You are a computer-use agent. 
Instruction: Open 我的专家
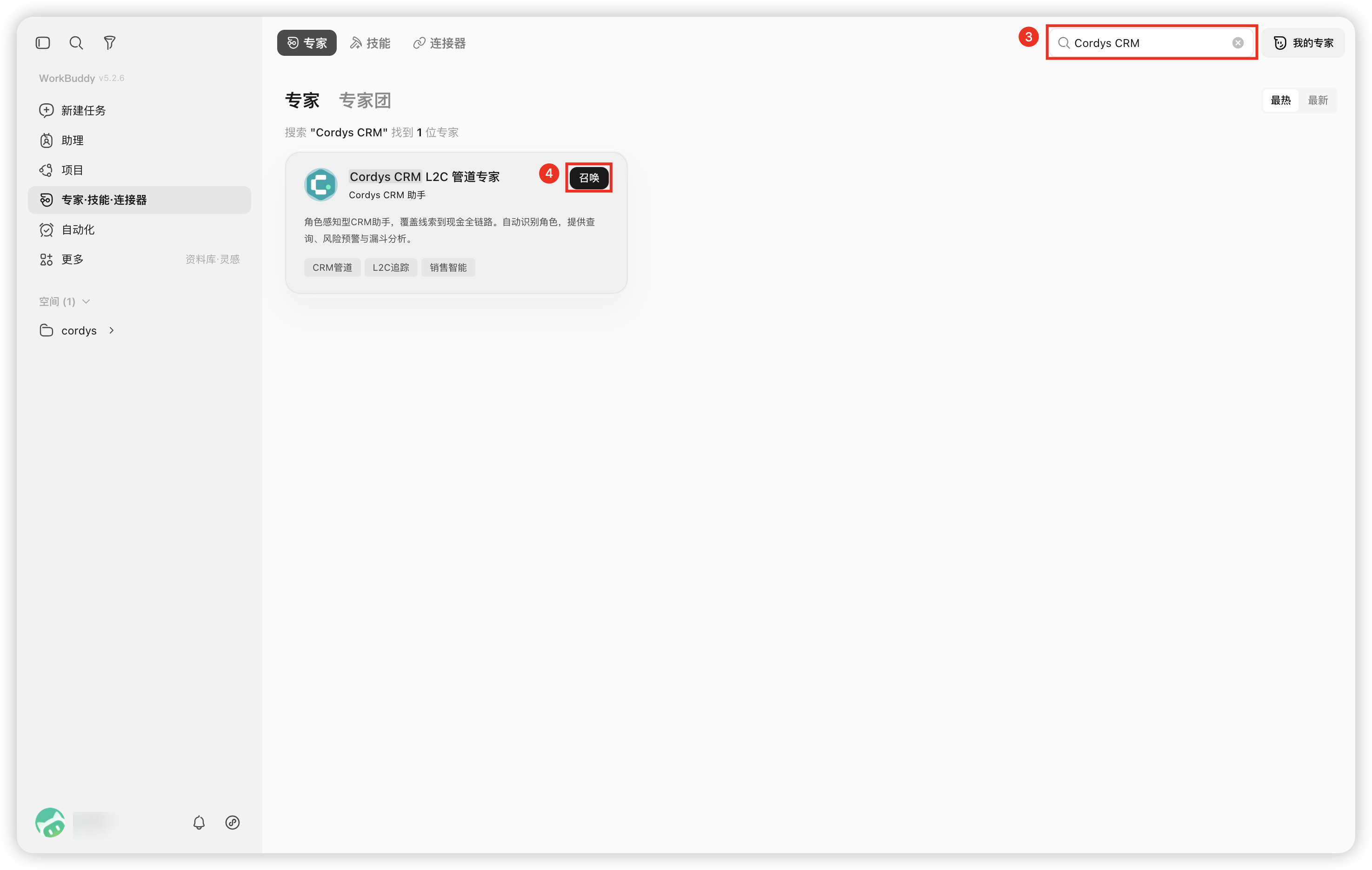pos(1303,43)
